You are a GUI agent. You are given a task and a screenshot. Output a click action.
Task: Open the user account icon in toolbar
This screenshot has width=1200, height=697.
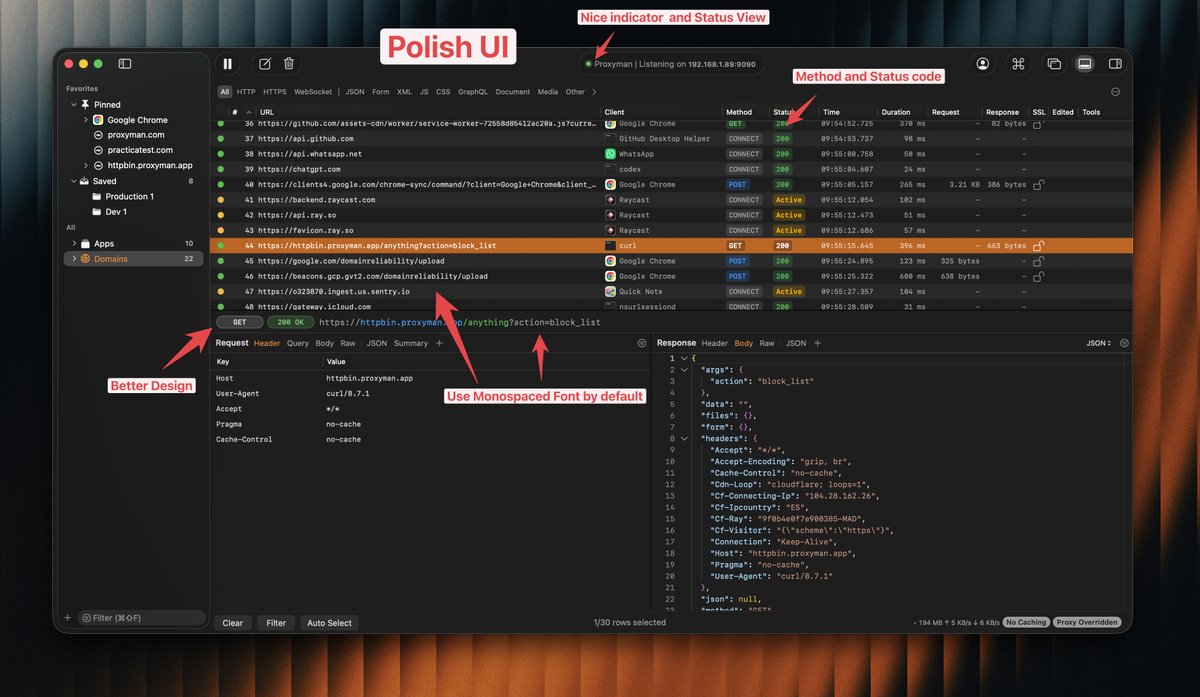tap(983, 64)
